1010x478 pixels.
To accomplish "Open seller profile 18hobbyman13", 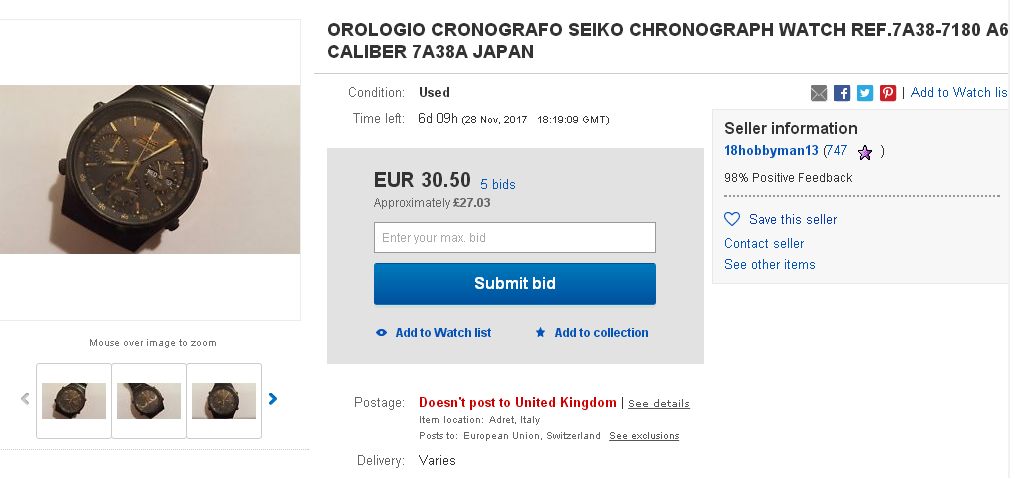I will point(771,151).
